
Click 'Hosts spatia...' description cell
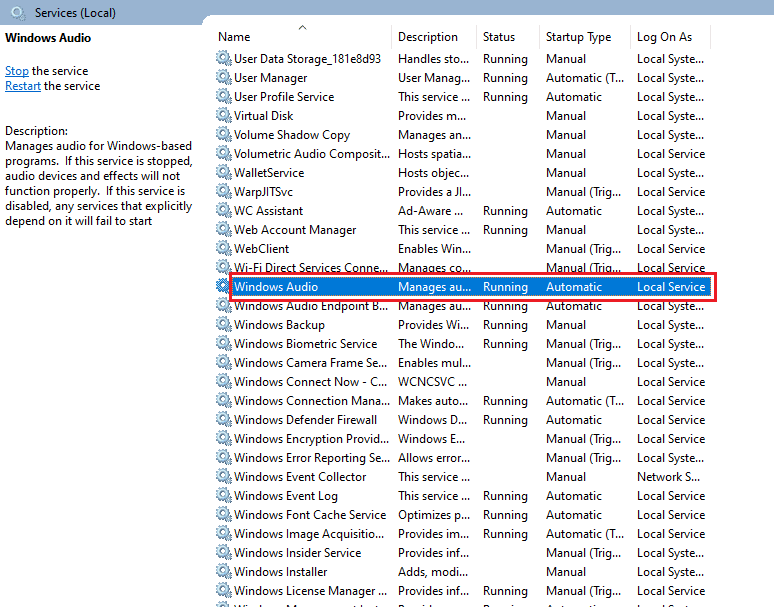(x=434, y=154)
